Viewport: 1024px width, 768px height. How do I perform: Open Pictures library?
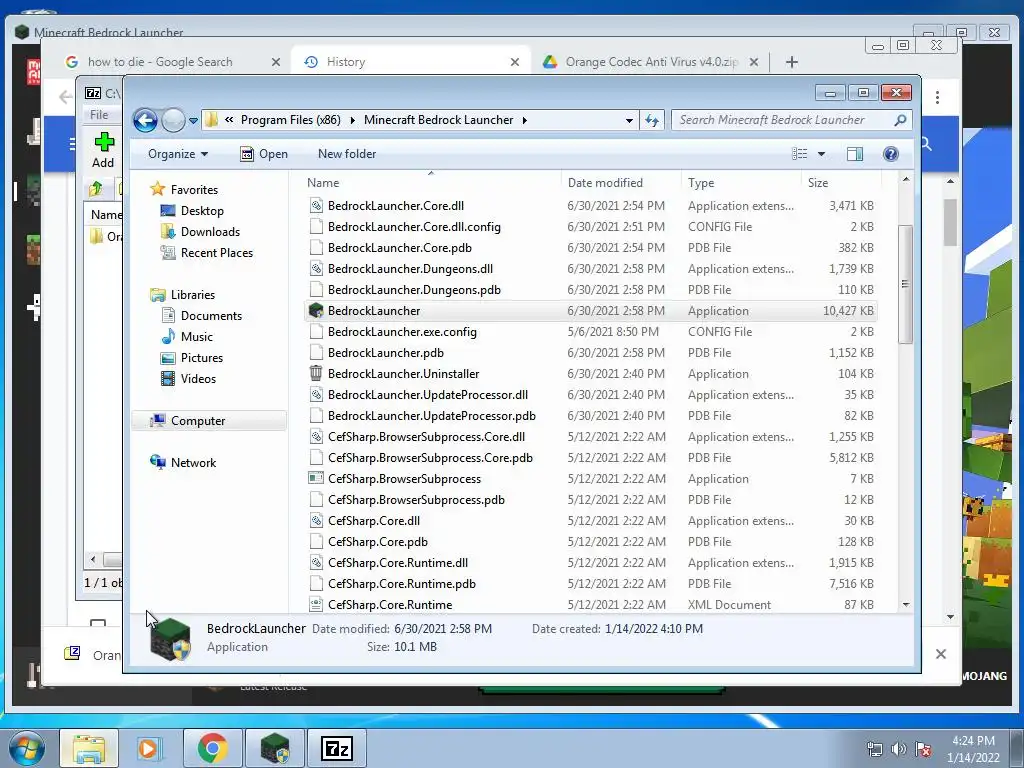point(202,358)
